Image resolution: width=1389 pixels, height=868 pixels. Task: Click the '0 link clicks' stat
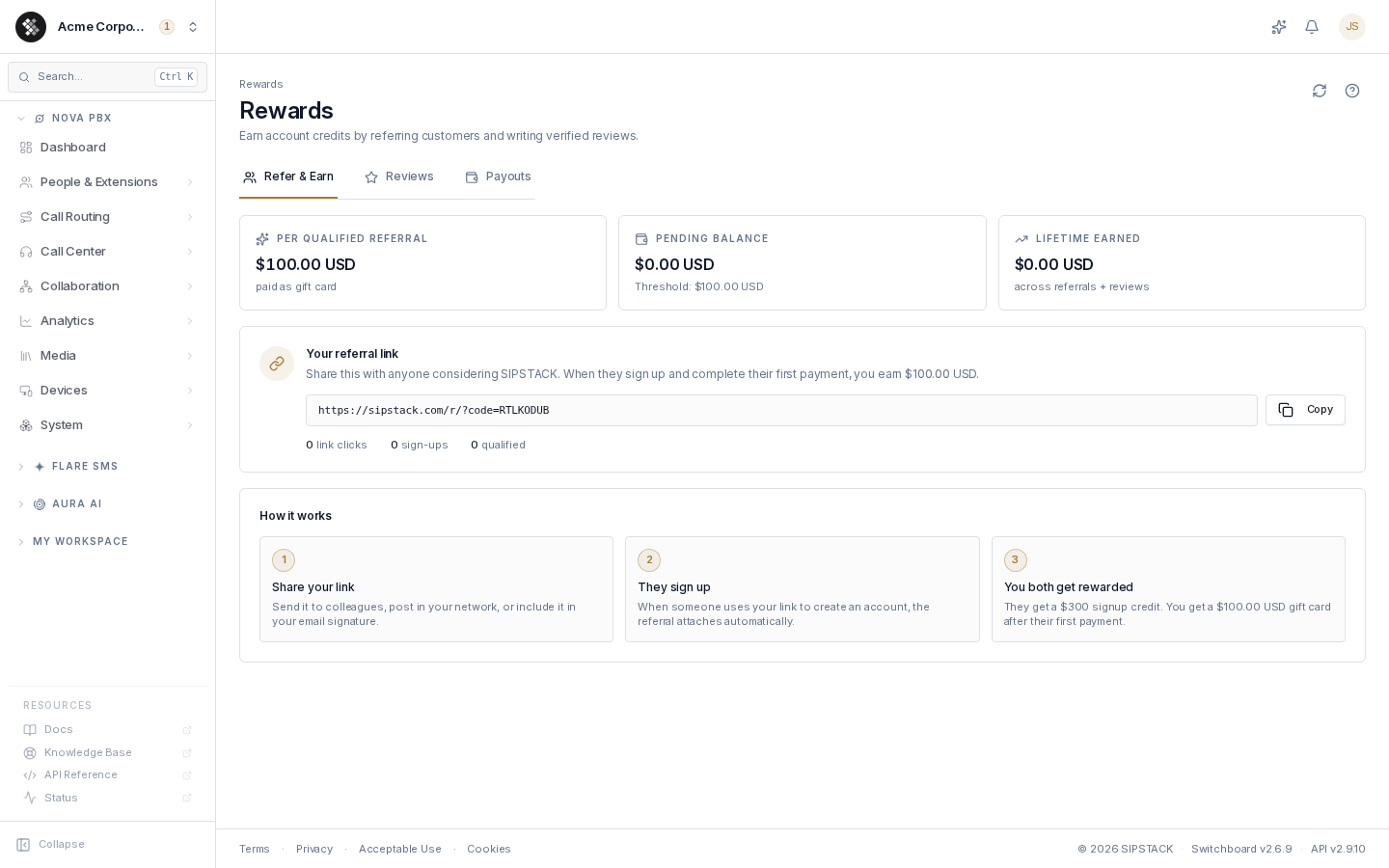point(337,446)
